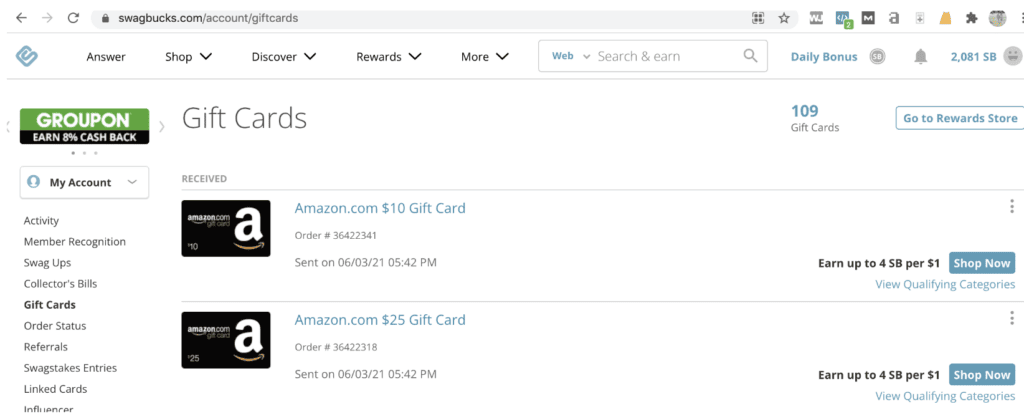1024x419 pixels.
Task: Click the search magnifying glass icon
Action: [750, 56]
